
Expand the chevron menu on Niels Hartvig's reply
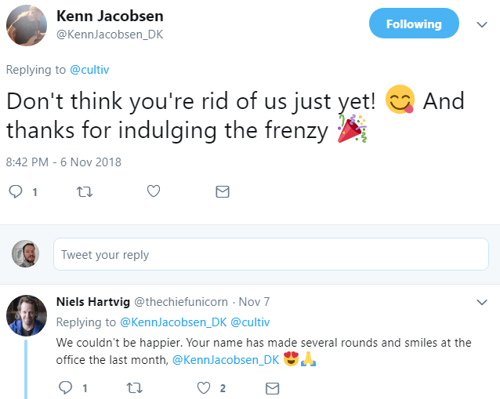(x=482, y=302)
